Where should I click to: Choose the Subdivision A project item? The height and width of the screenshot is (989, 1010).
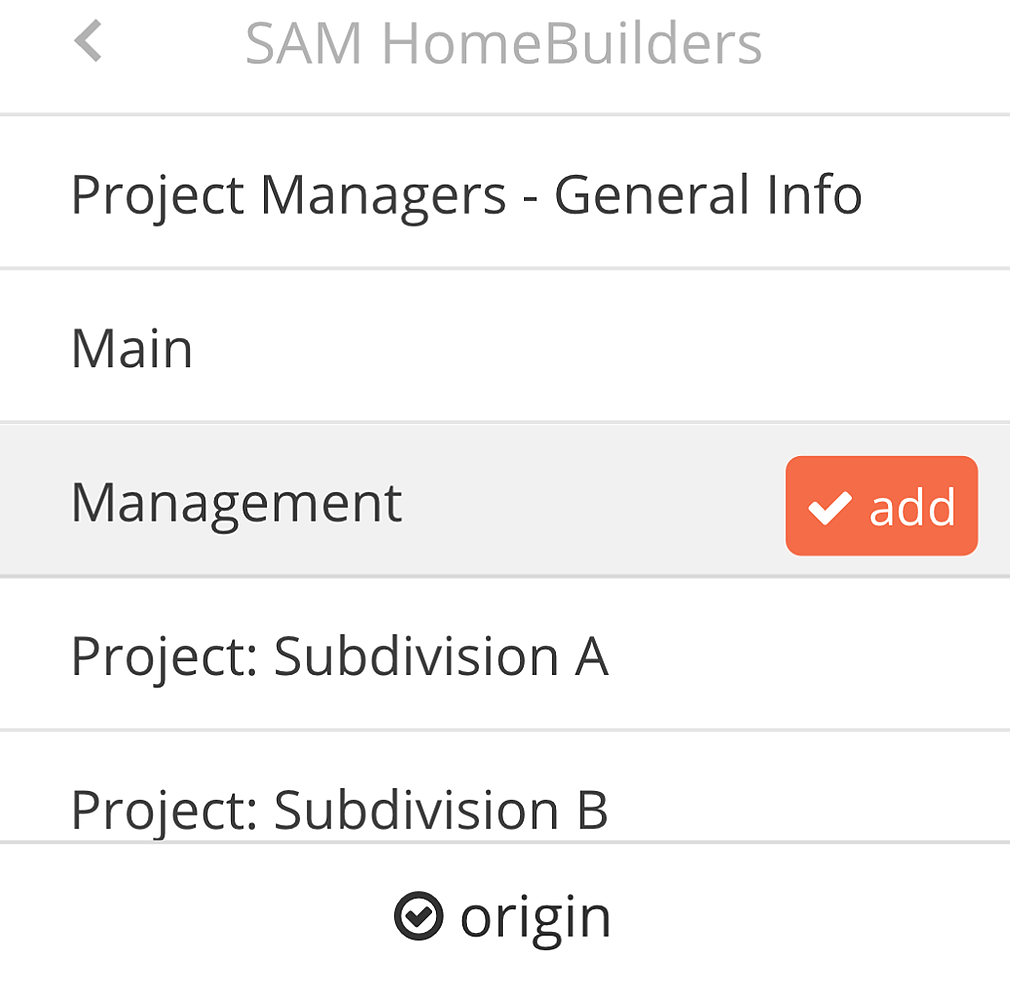point(505,654)
